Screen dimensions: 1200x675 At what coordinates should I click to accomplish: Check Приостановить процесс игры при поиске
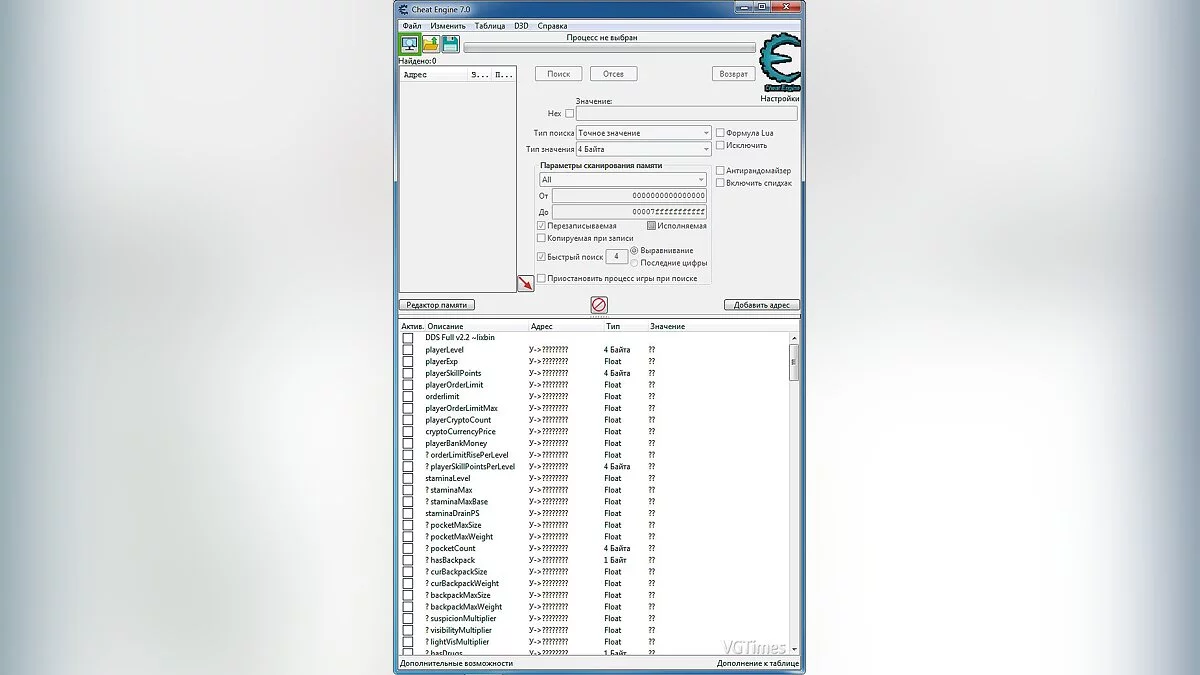coord(541,278)
